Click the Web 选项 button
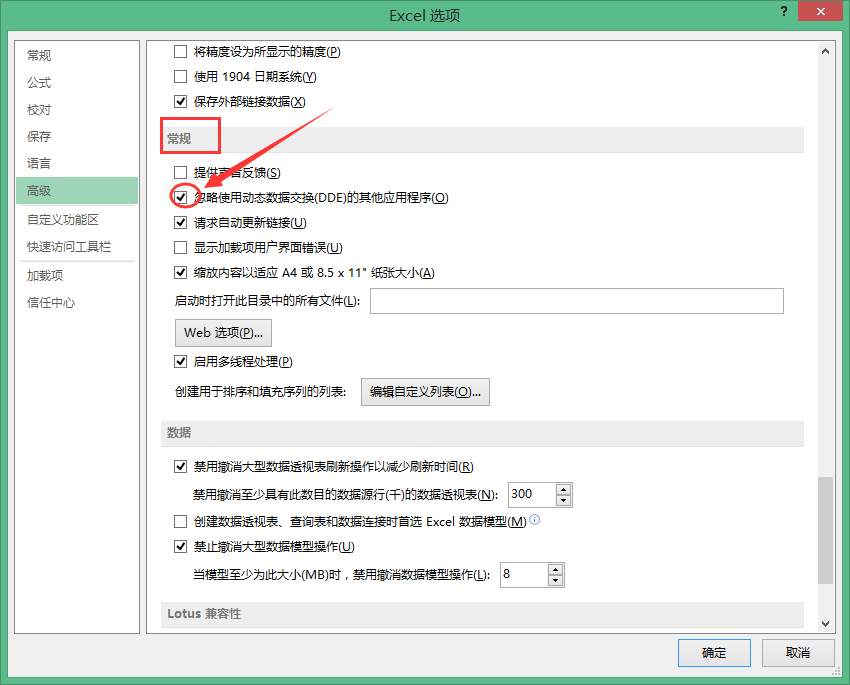 [x=223, y=333]
